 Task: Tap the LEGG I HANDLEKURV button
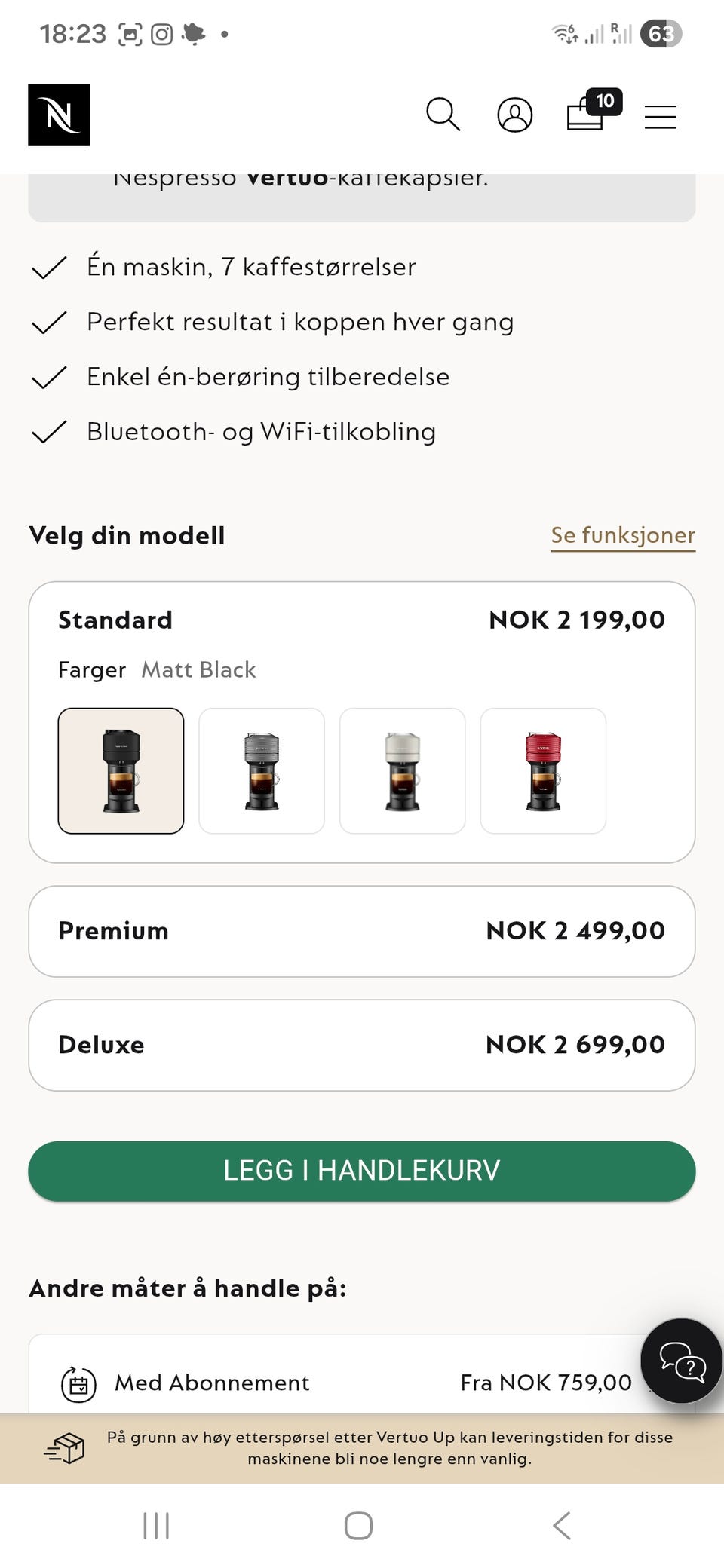pos(362,1171)
